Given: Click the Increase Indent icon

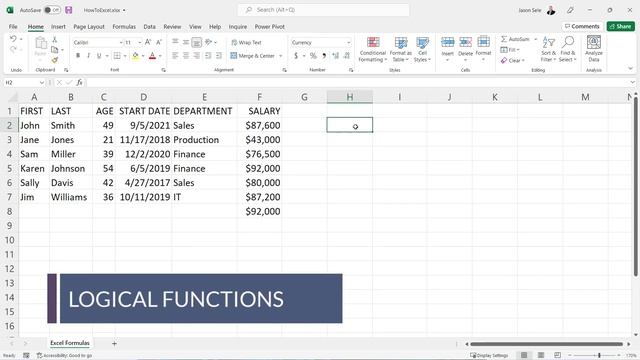Looking at the screenshot, I should pos(219,56).
